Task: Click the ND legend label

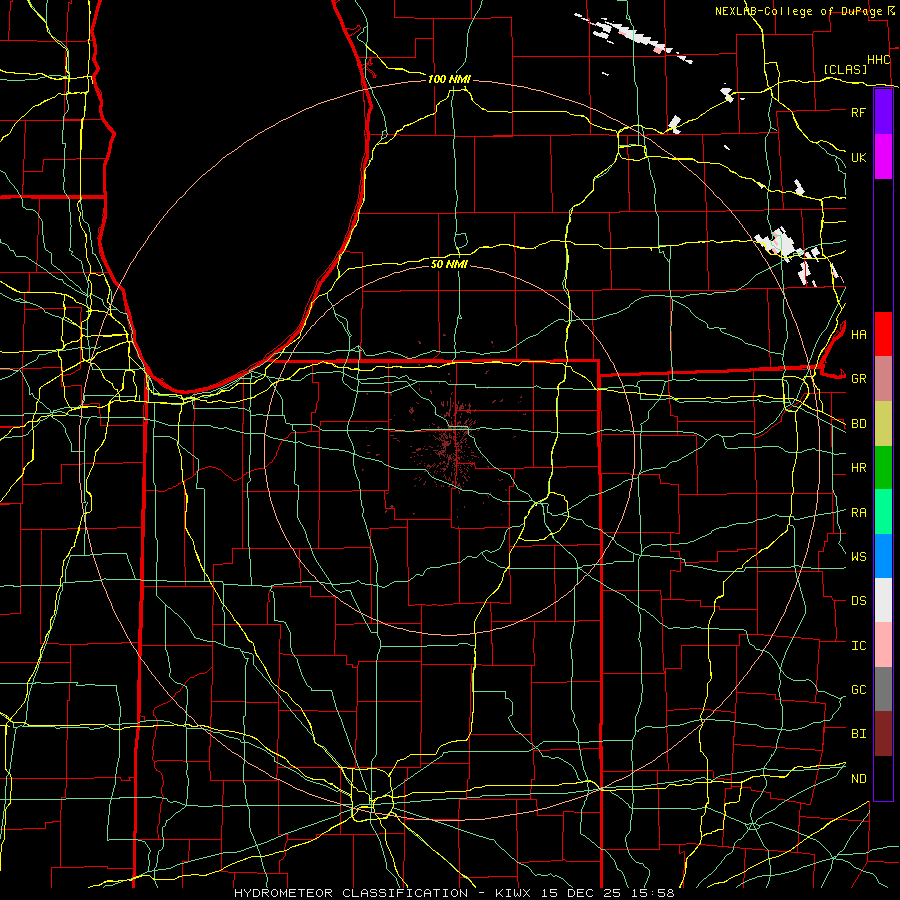Action: coord(858,779)
